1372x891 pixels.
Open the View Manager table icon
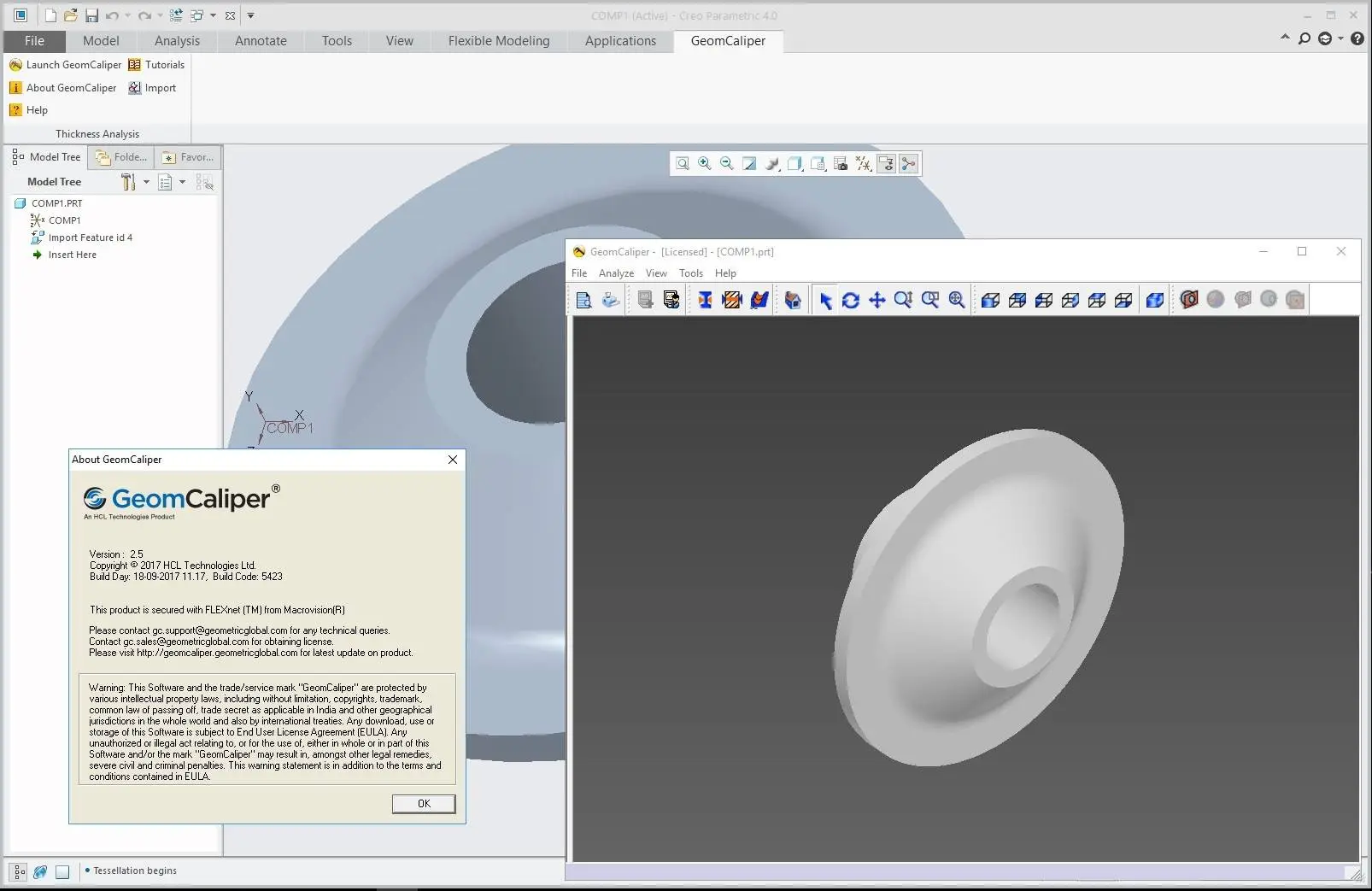coord(841,164)
